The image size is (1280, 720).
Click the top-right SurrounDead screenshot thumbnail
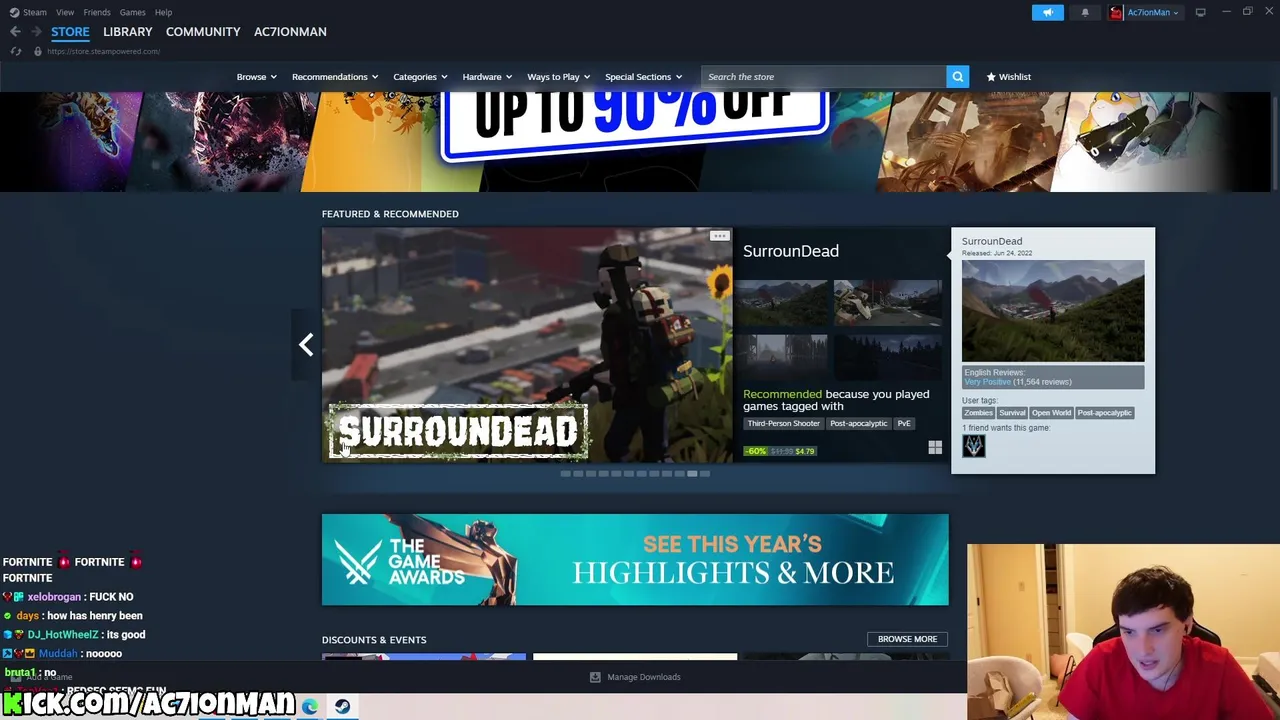click(887, 301)
